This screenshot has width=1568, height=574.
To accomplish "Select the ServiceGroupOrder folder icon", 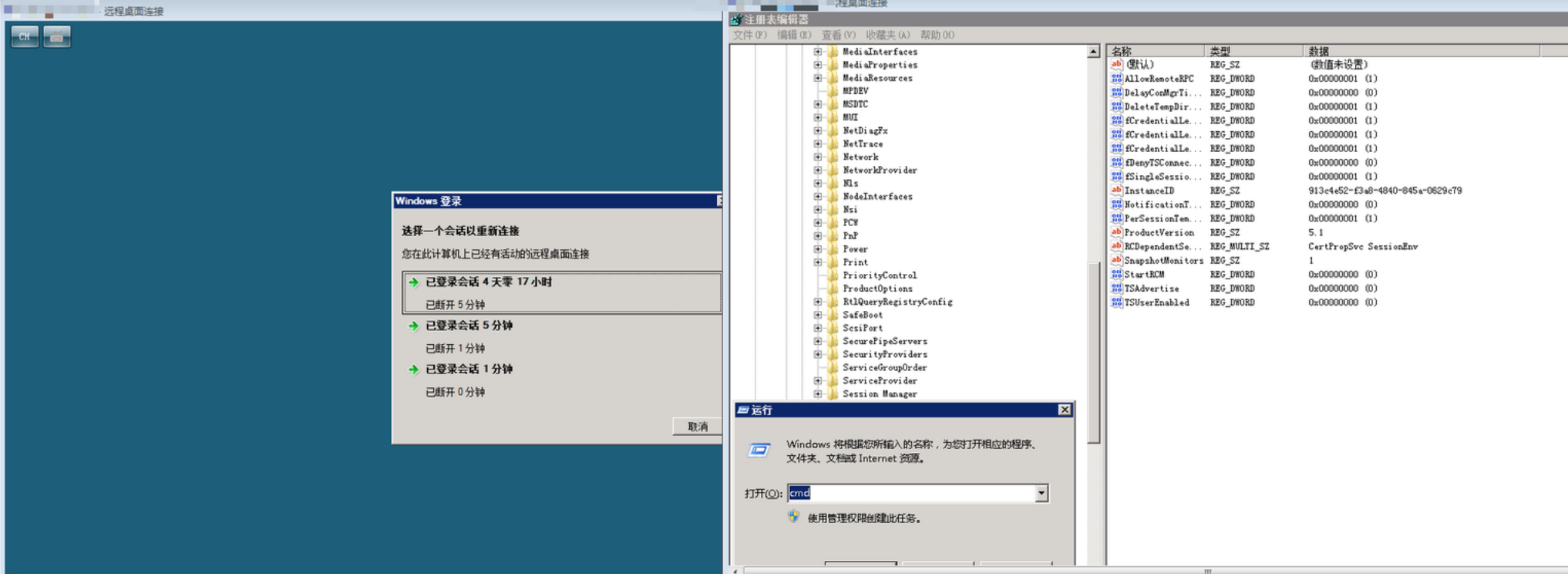I will point(833,367).
